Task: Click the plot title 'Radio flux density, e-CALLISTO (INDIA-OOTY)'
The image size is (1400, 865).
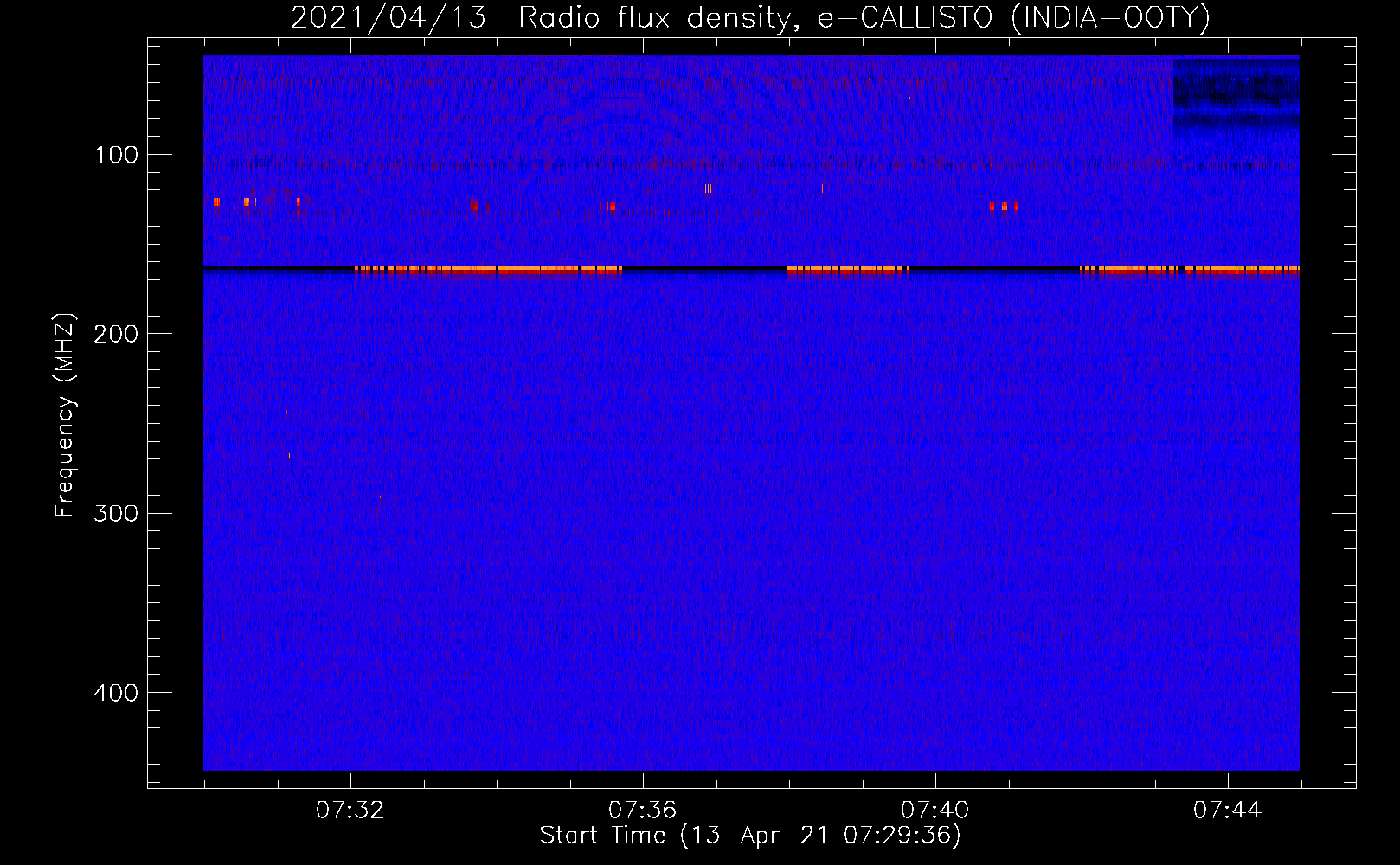Action: [864, 17]
